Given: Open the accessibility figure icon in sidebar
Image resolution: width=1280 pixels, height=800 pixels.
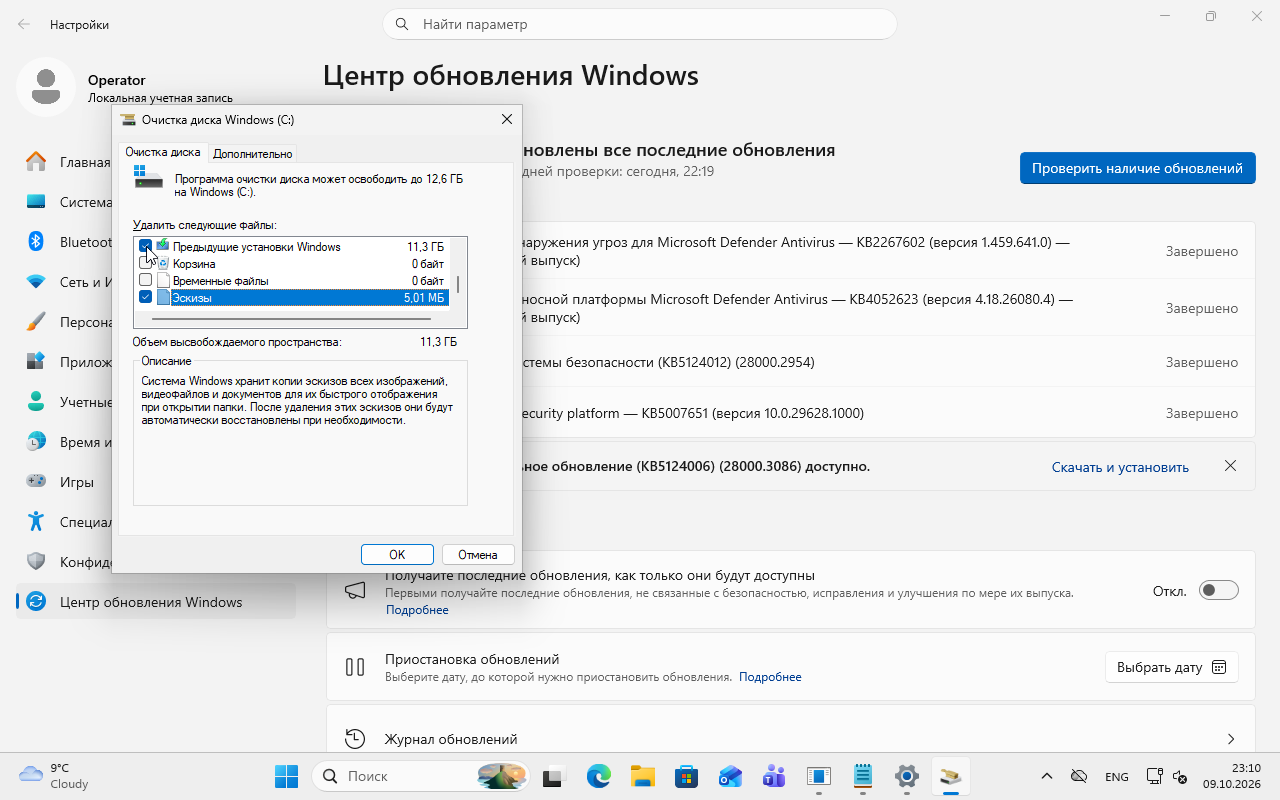Looking at the screenshot, I should pos(36,522).
